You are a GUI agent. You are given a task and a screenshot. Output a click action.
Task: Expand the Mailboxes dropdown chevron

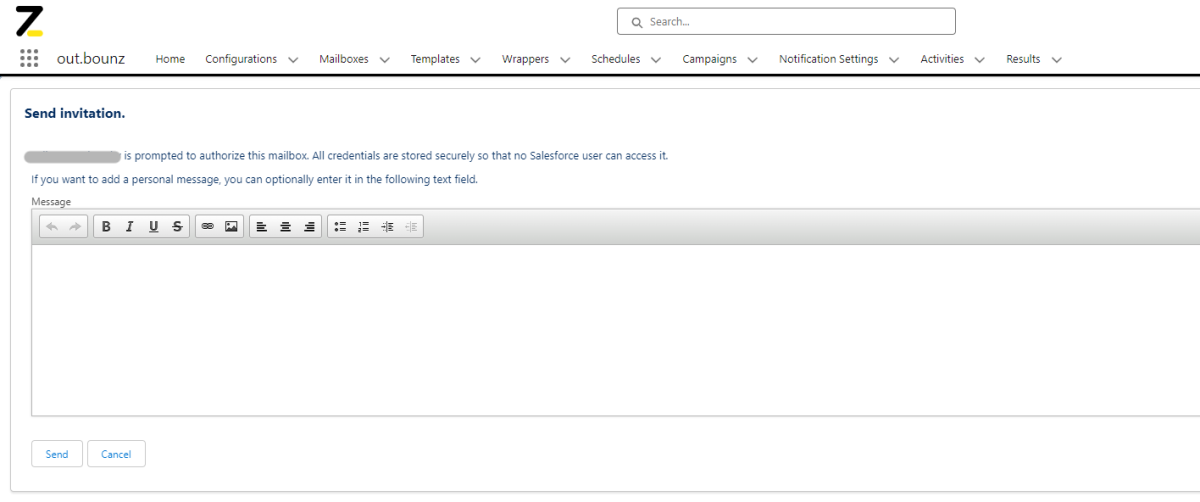385,60
